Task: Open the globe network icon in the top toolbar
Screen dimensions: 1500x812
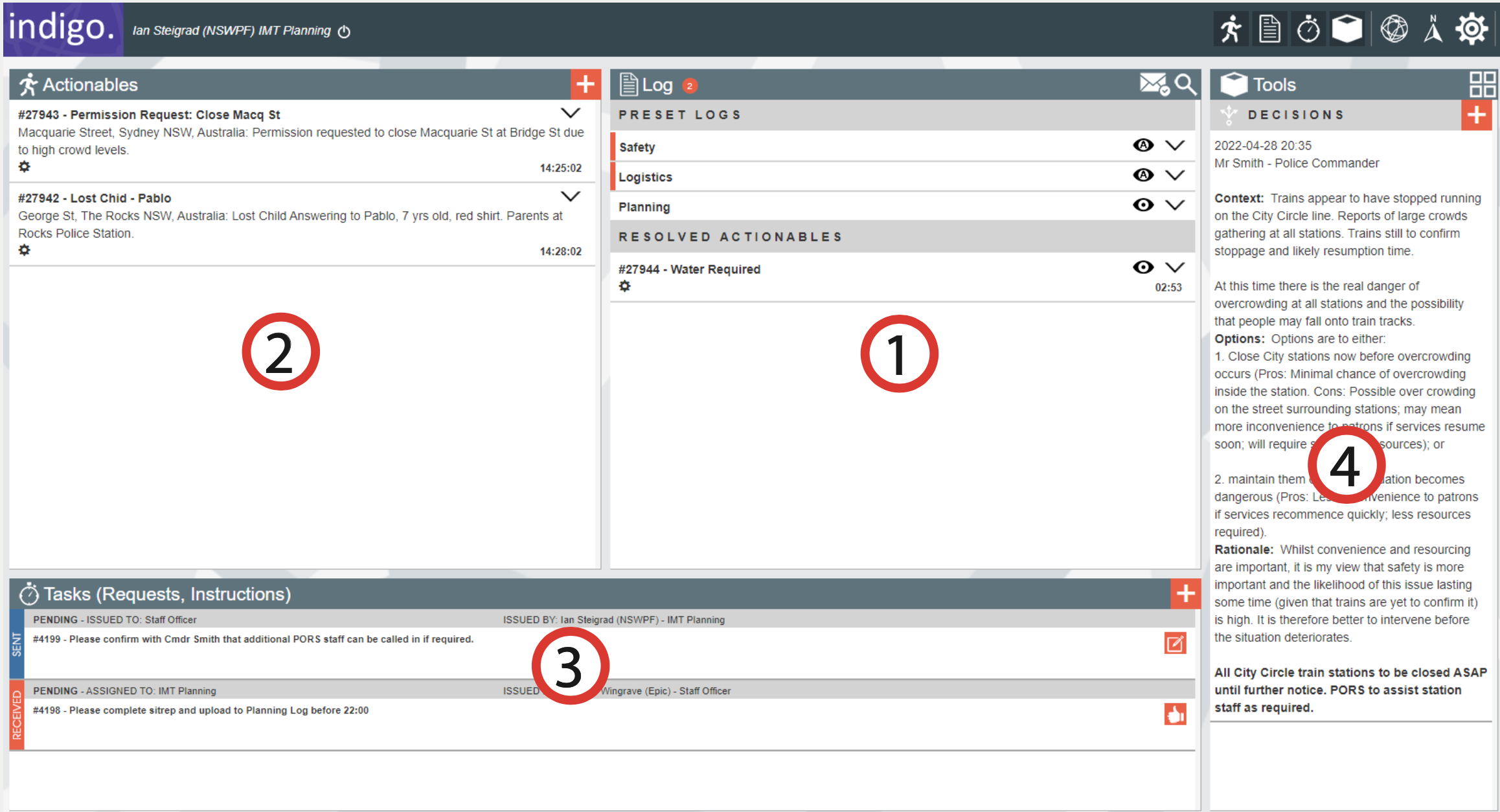Action: (1394, 28)
